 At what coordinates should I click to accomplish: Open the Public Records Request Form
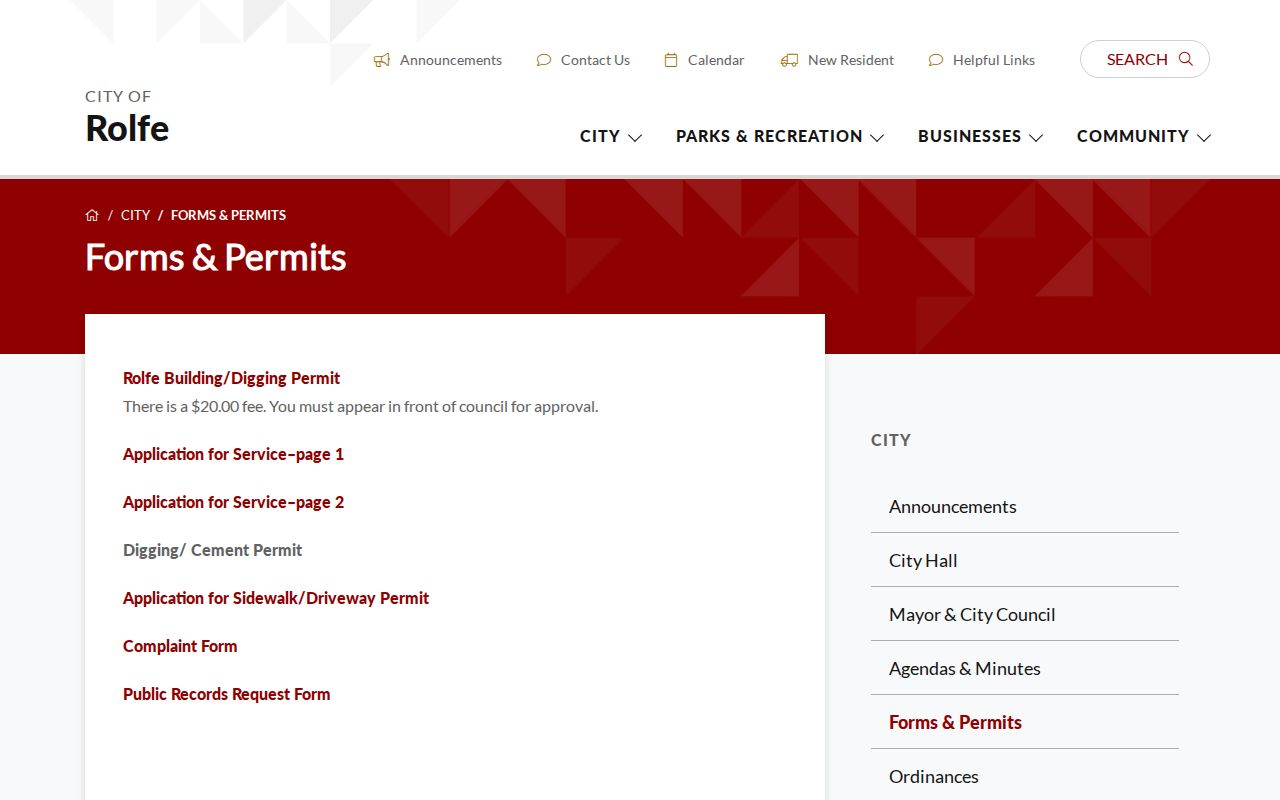[226, 694]
